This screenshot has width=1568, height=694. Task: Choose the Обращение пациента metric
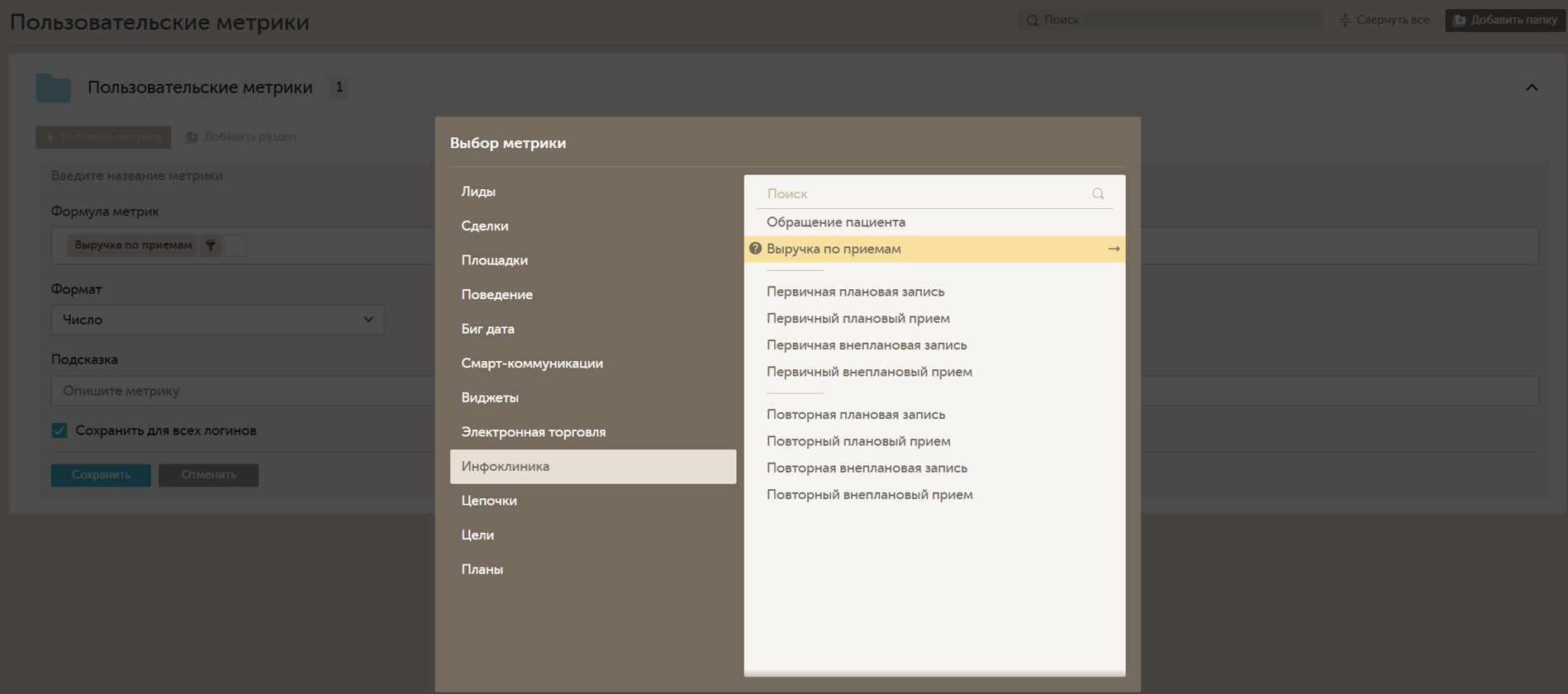click(x=934, y=222)
